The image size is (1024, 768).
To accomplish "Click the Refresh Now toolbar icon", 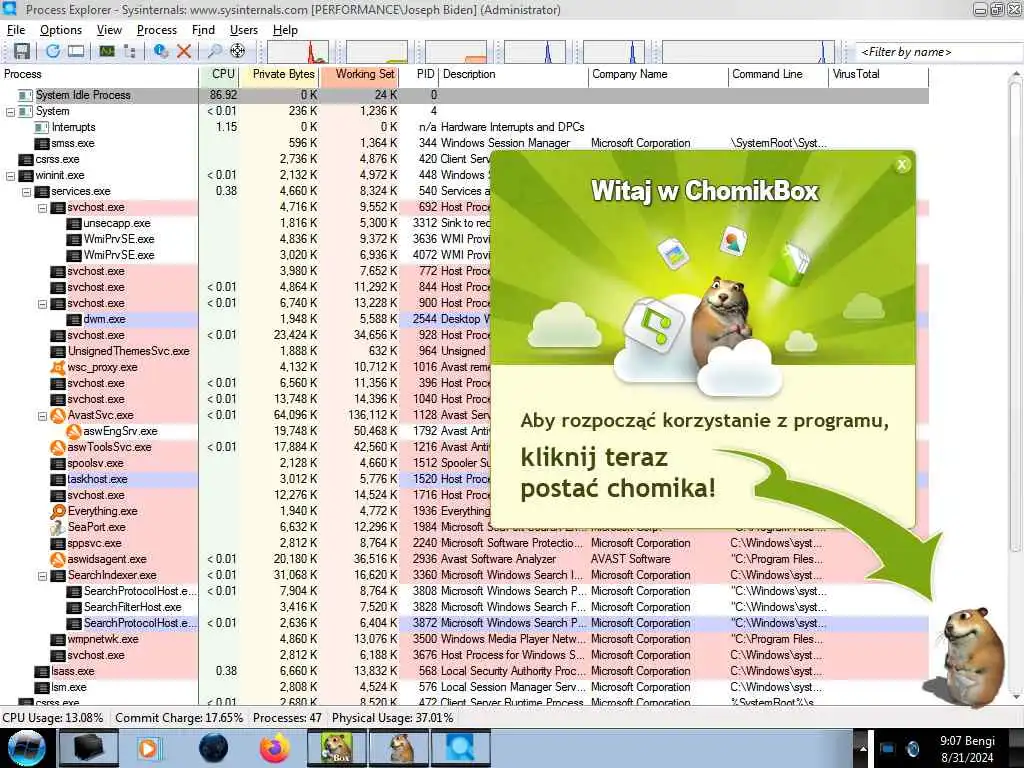I will (x=53, y=51).
